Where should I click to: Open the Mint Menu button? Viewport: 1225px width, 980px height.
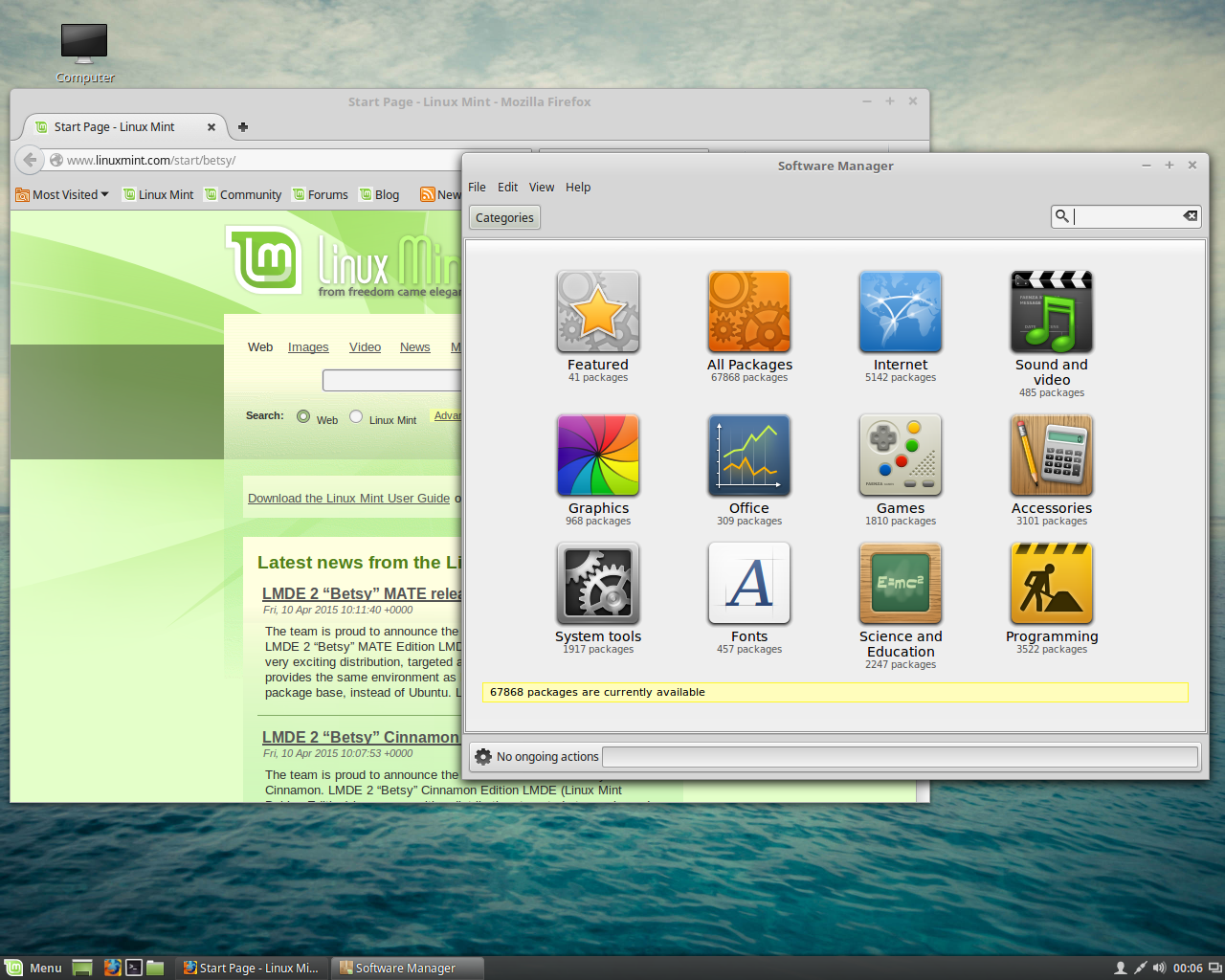click(x=34, y=968)
